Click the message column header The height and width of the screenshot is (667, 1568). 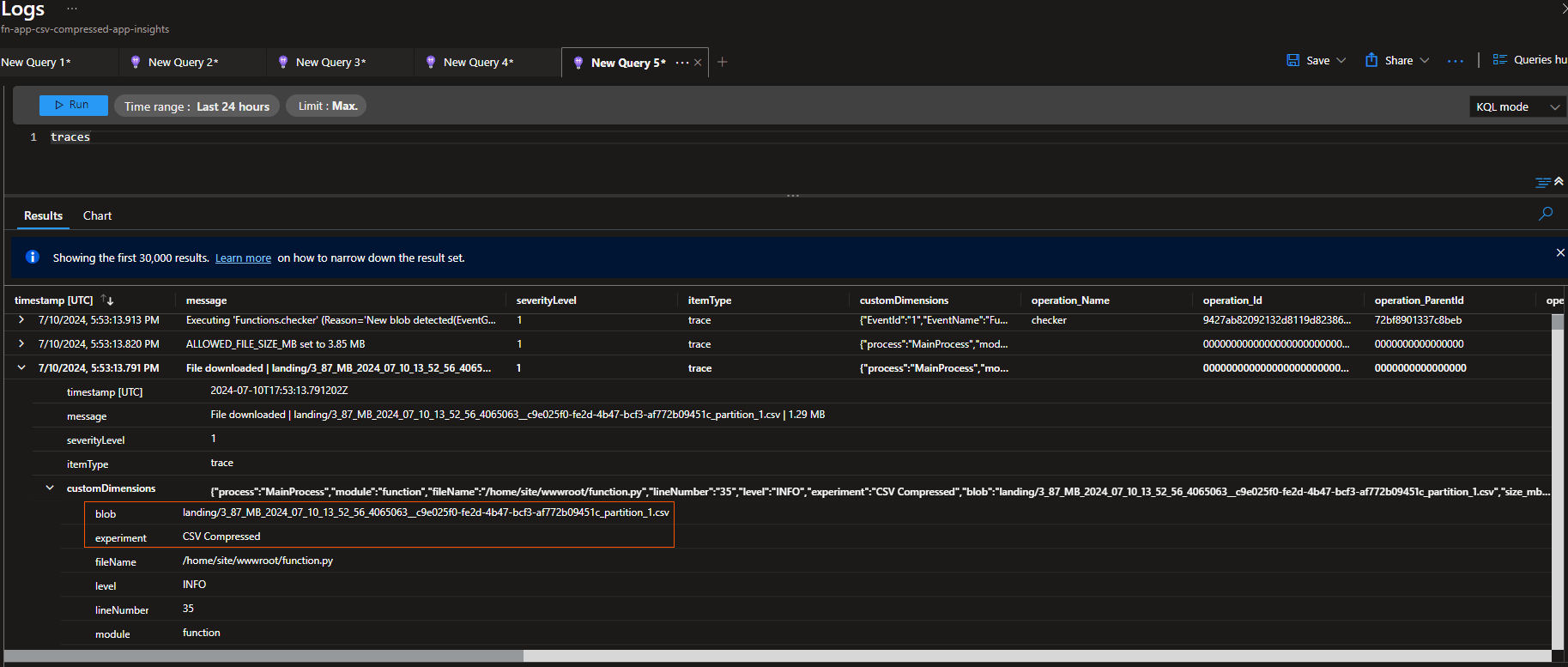click(x=207, y=300)
